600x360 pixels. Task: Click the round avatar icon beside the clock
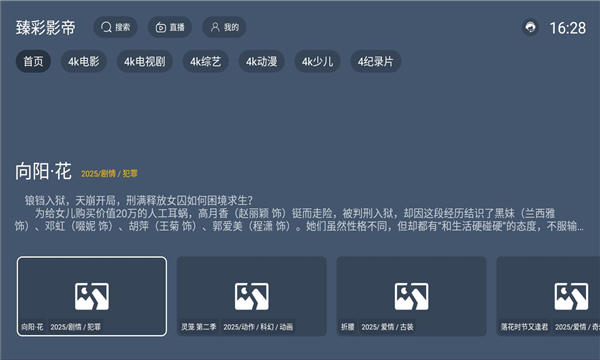coord(530,28)
